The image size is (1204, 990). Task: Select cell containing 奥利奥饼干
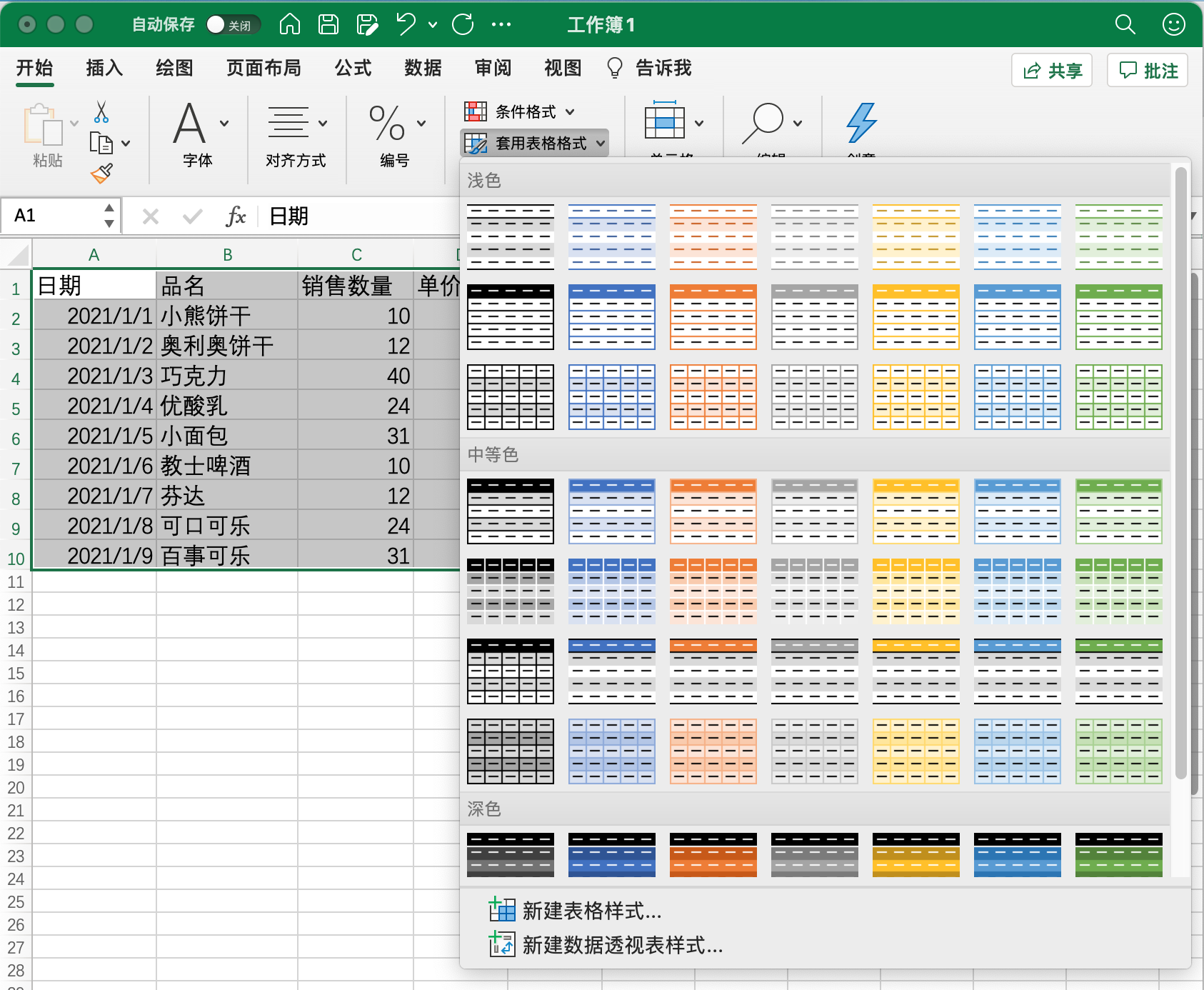click(227, 346)
